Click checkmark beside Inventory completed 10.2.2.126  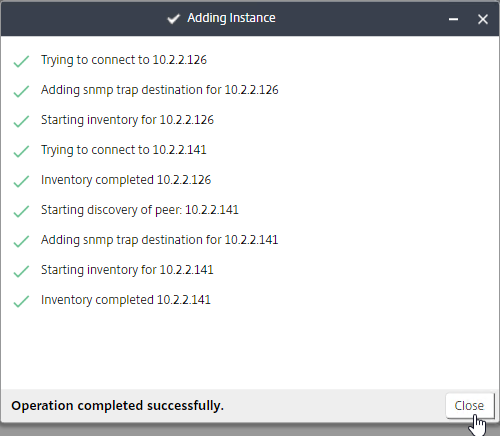point(21,181)
